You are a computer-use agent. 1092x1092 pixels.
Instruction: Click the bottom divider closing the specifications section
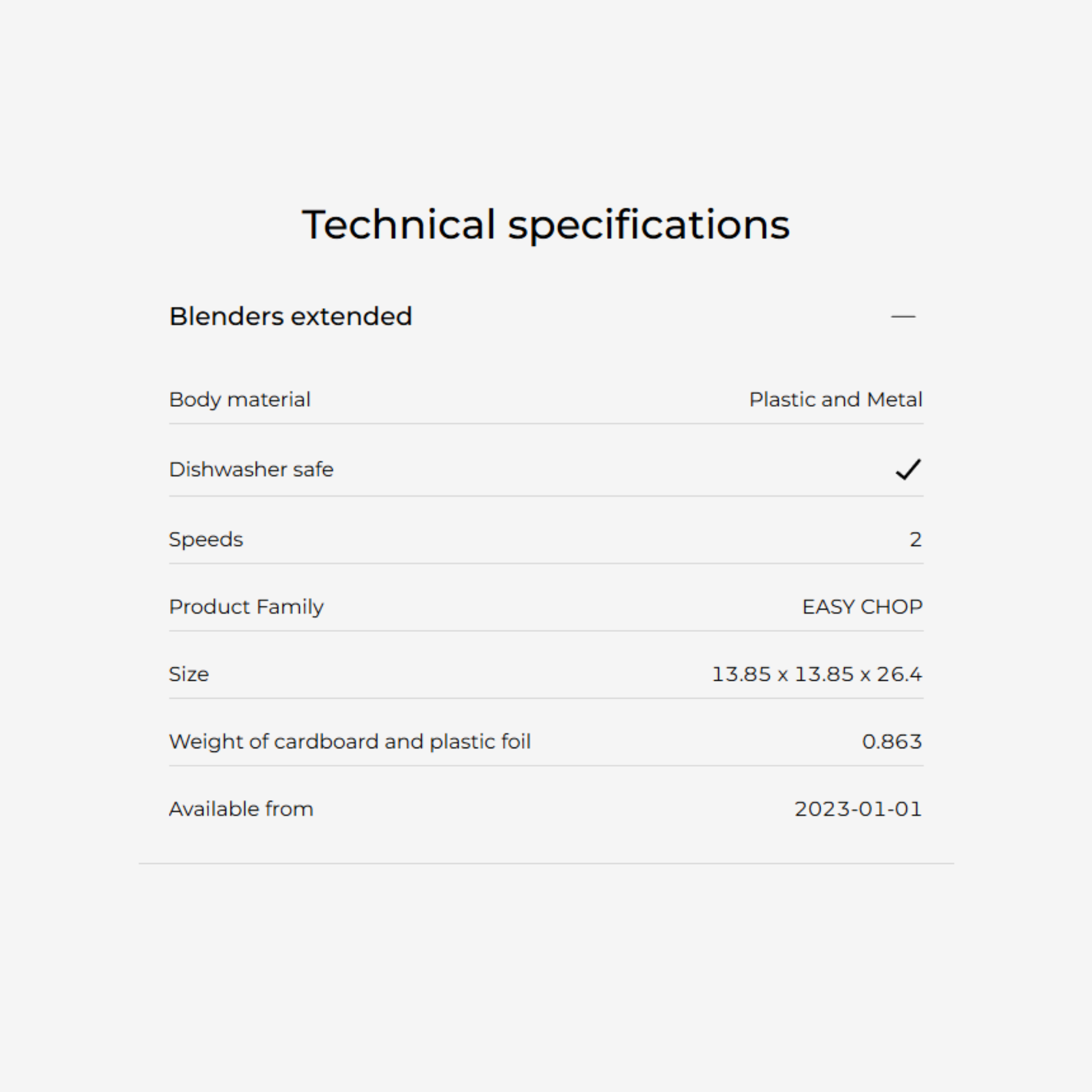[546, 863]
